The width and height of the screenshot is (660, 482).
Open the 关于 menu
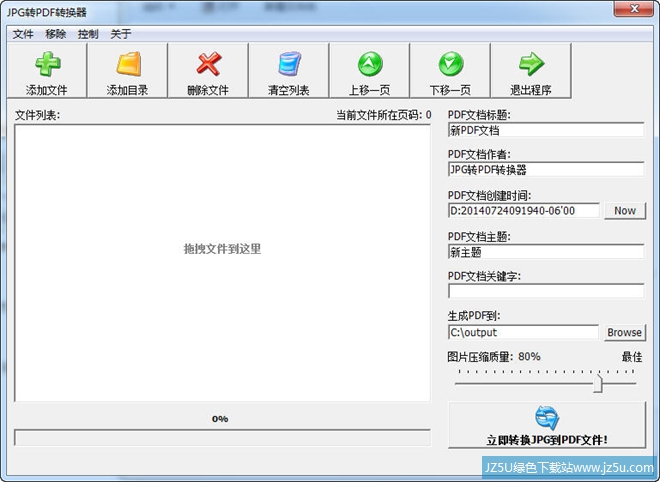coord(121,34)
